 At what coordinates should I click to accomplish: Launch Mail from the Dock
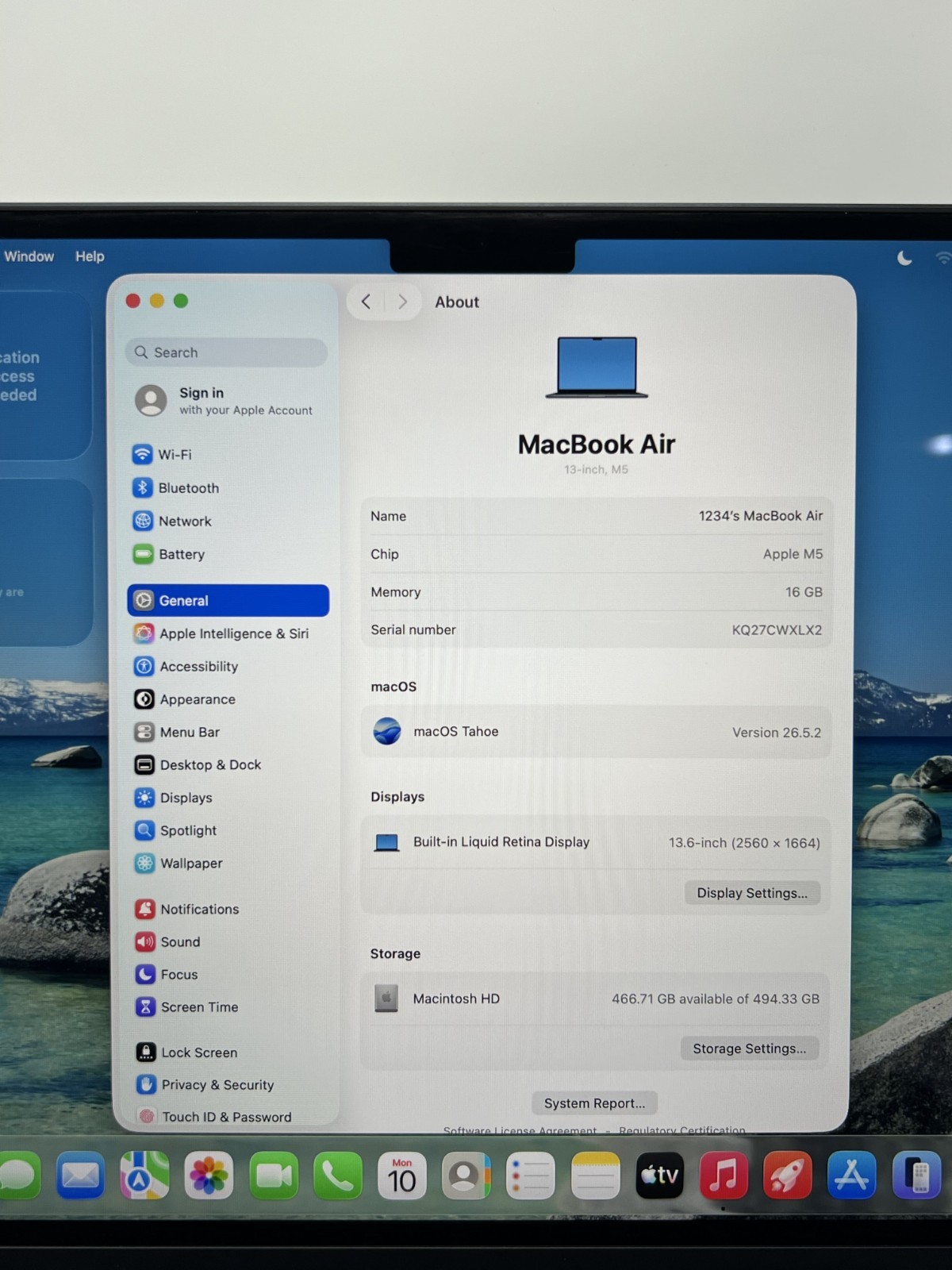(80, 1175)
